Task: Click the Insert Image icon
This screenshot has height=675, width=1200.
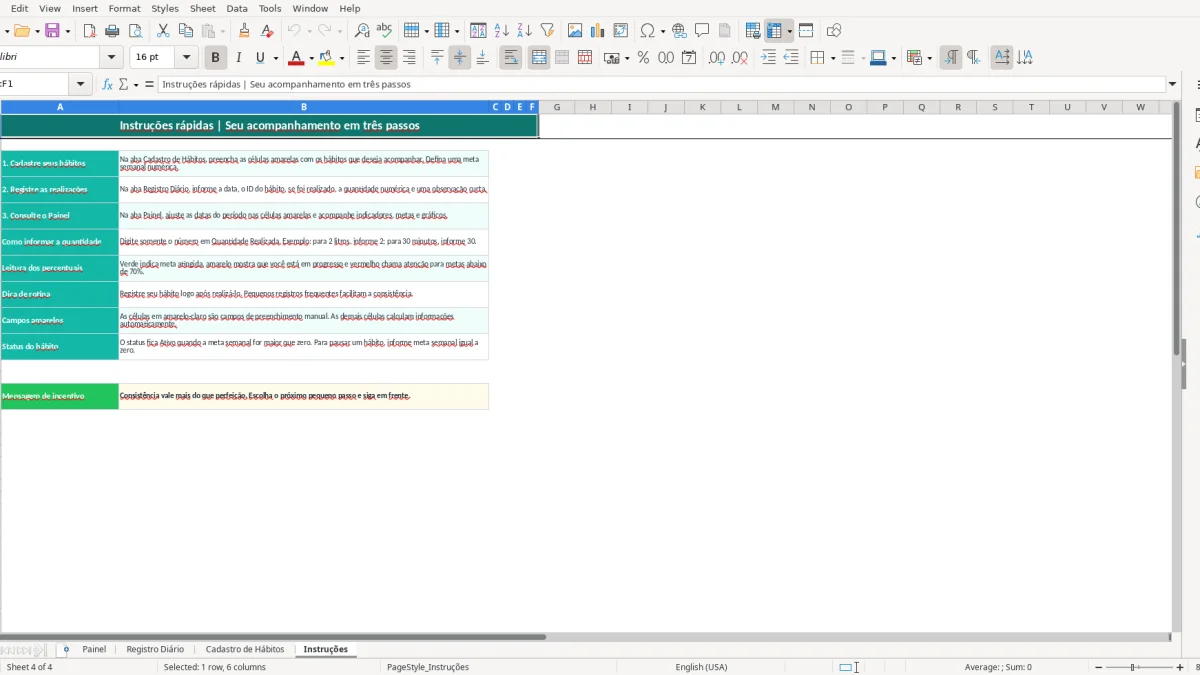Action: coord(575,31)
